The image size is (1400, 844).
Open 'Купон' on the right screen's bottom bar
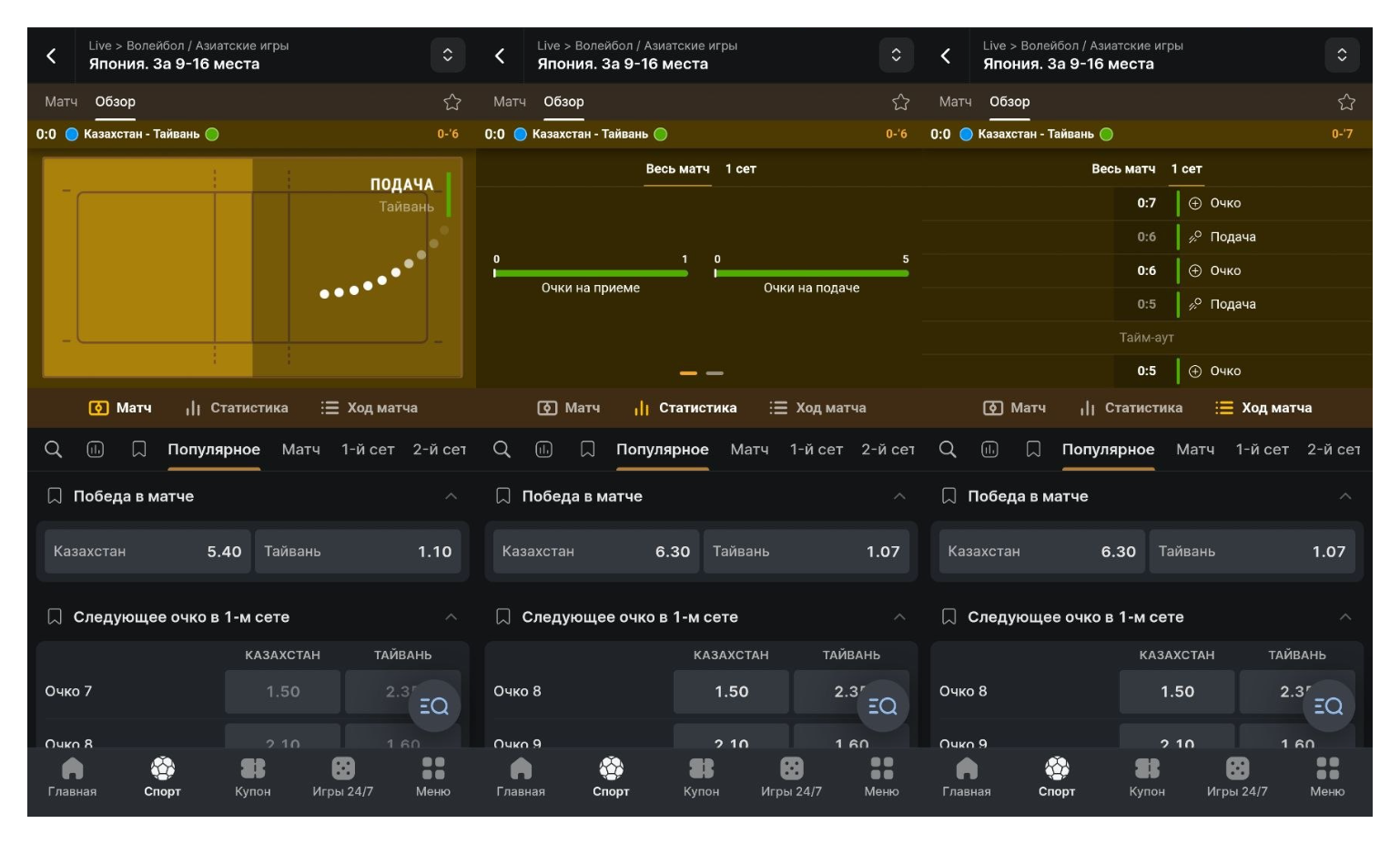(x=1147, y=778)
